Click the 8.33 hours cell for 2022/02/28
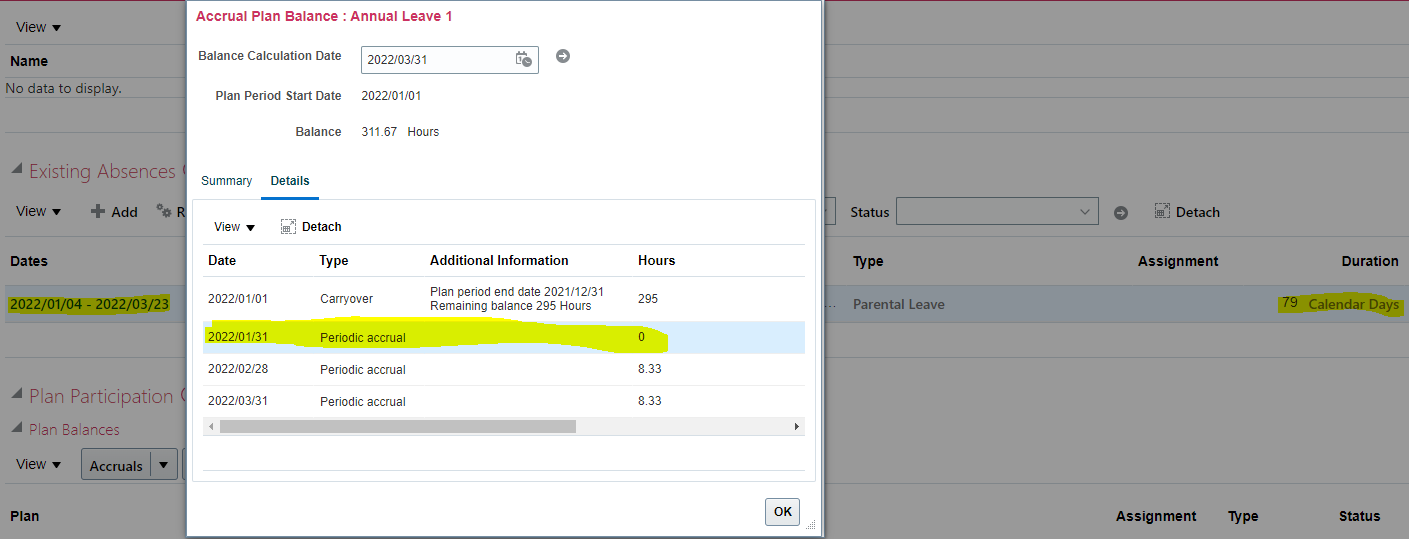Image resolution: width=1409 pixels, height=539 pixels. pos(650,369)
